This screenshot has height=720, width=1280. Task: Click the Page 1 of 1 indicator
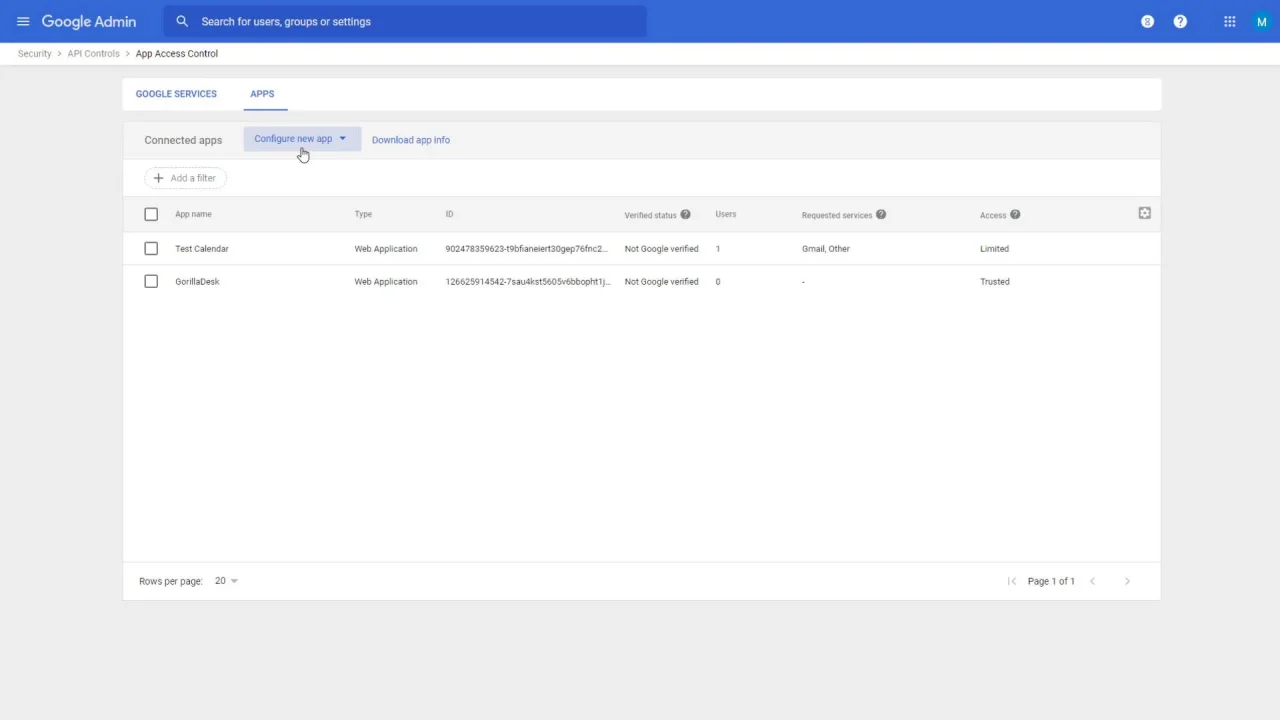pyautogui.click(x=1051, y=581)
